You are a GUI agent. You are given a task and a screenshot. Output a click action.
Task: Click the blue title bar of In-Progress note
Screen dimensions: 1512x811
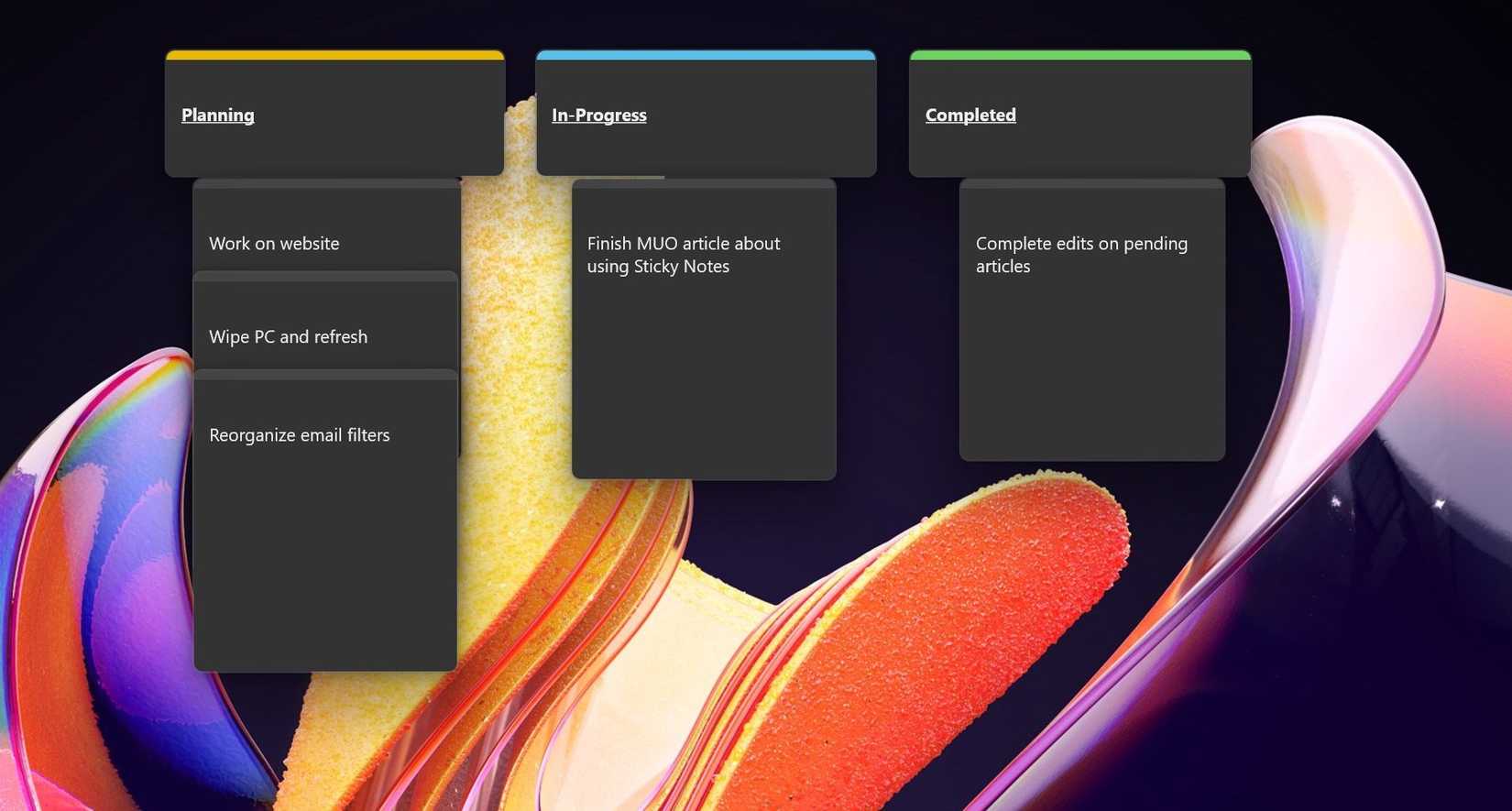pos(706,55)
